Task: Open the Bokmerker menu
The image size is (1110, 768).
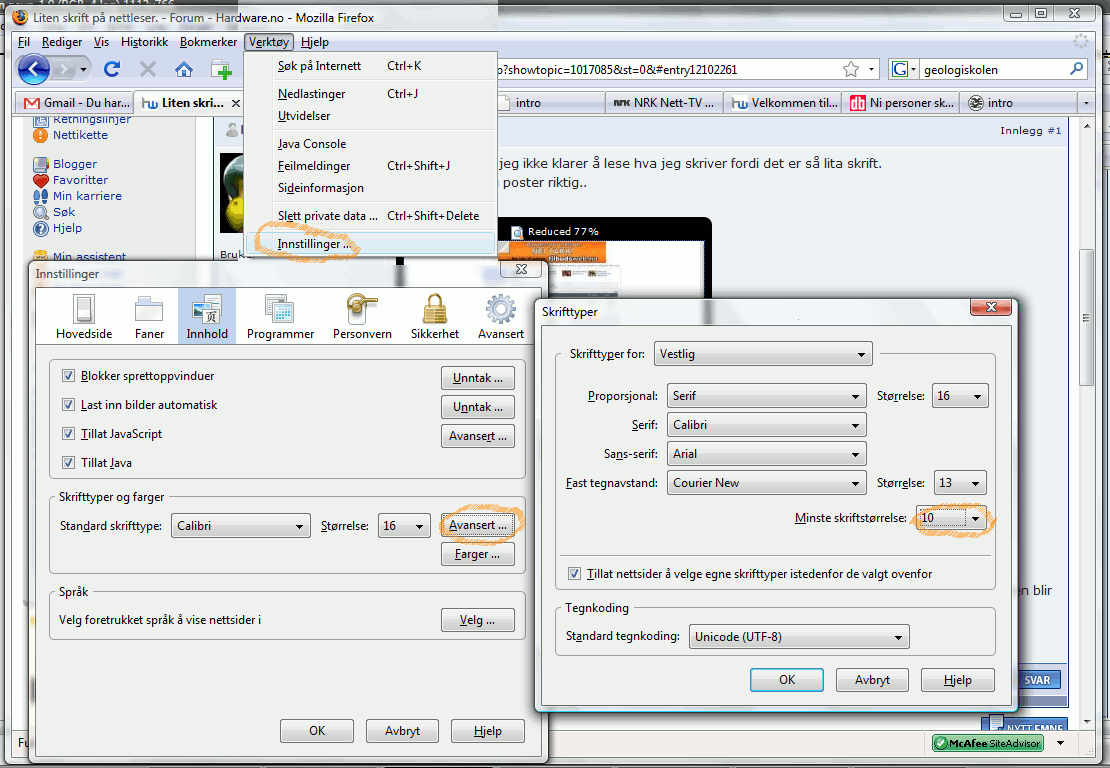Action: [x=208, y=42]
